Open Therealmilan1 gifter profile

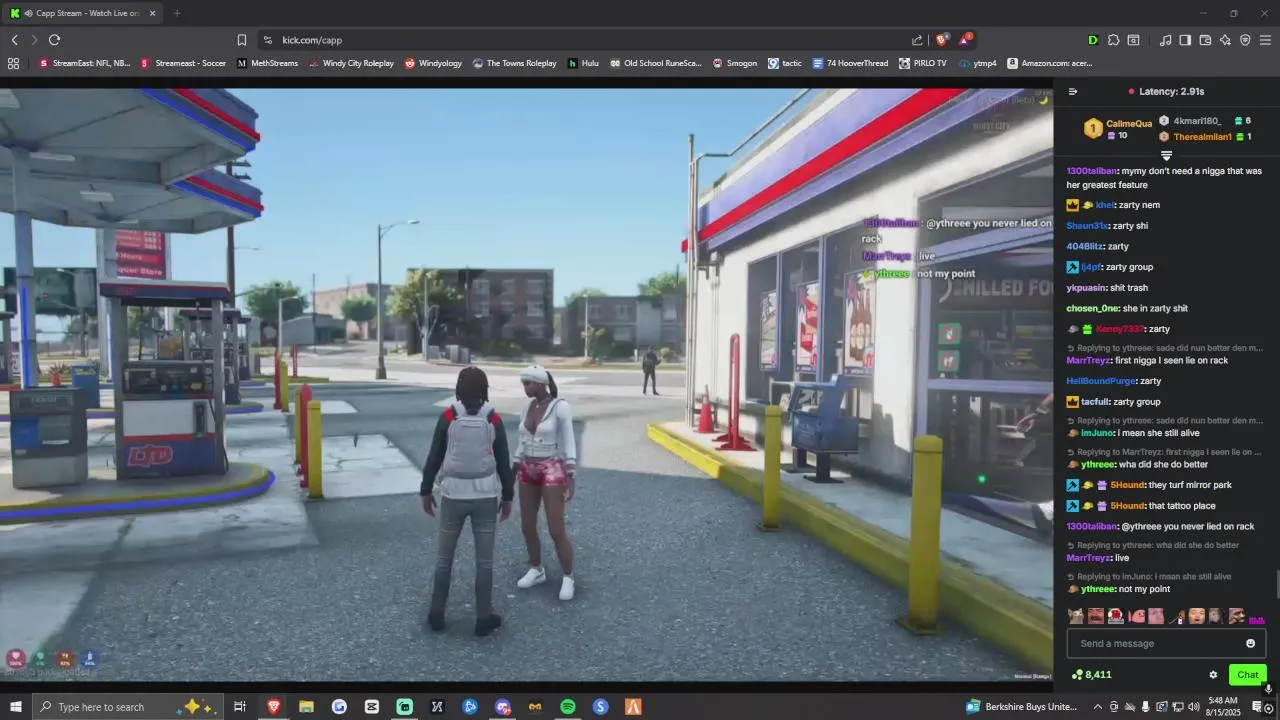coord(1203,137)
